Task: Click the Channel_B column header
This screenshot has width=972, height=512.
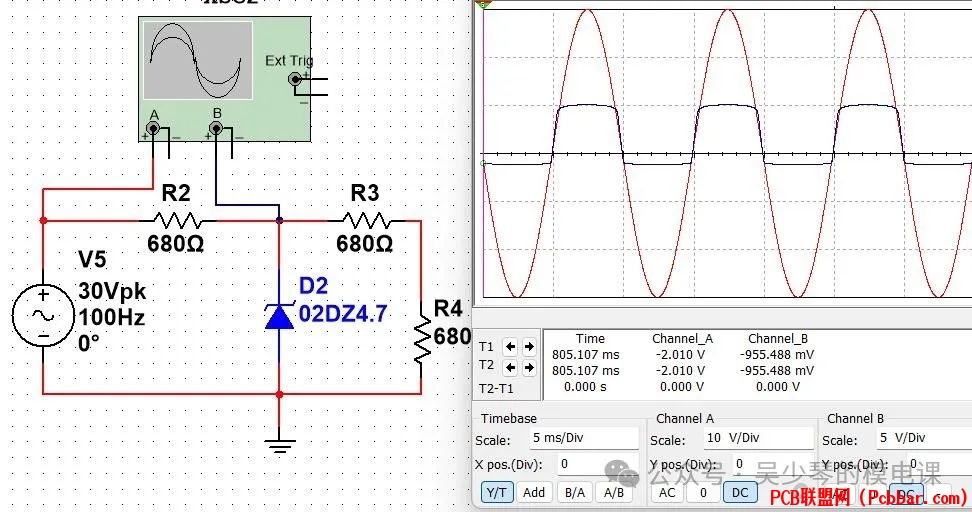Action: [778, 339]
